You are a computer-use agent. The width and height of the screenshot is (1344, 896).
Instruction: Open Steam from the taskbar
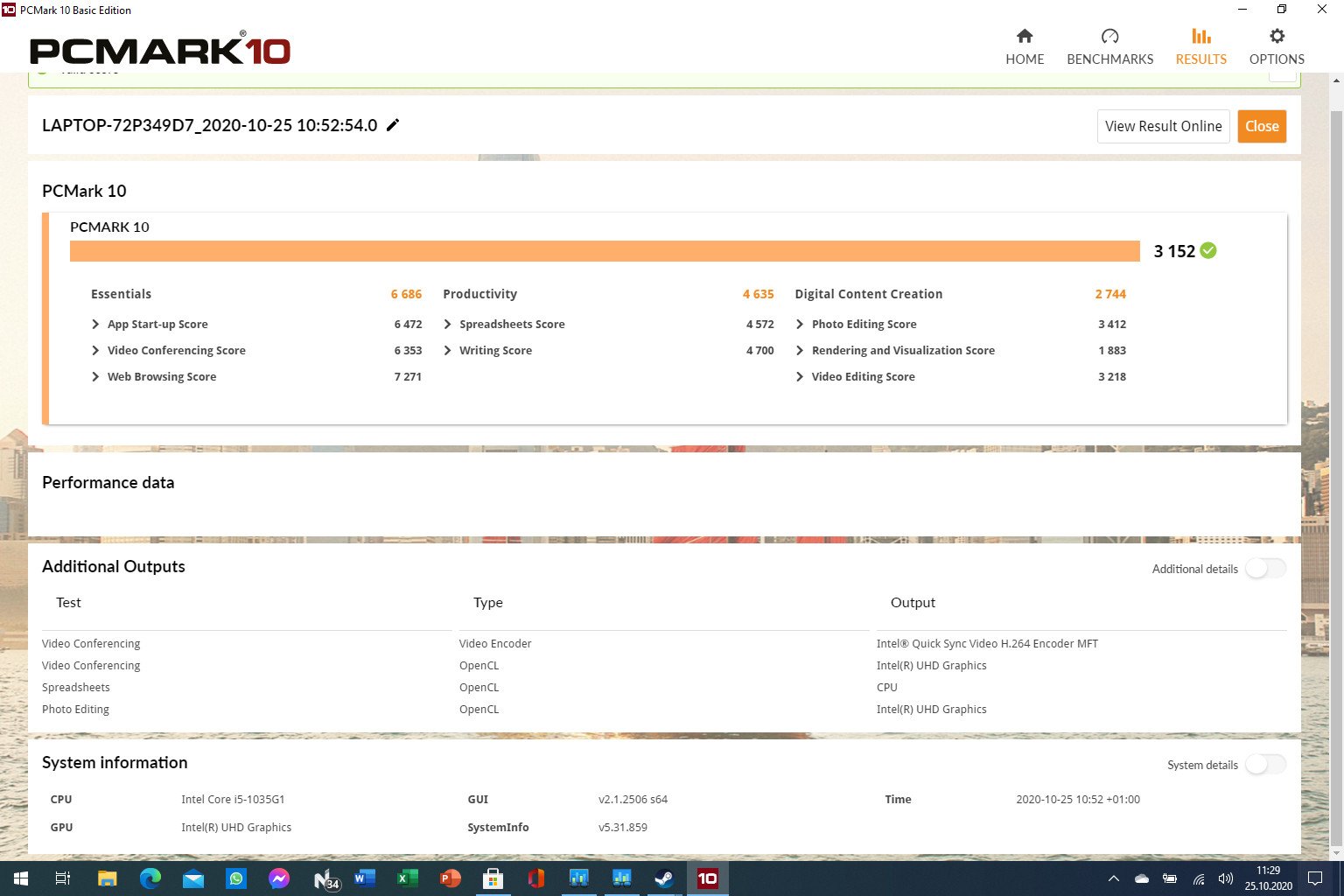click(665, 878)
